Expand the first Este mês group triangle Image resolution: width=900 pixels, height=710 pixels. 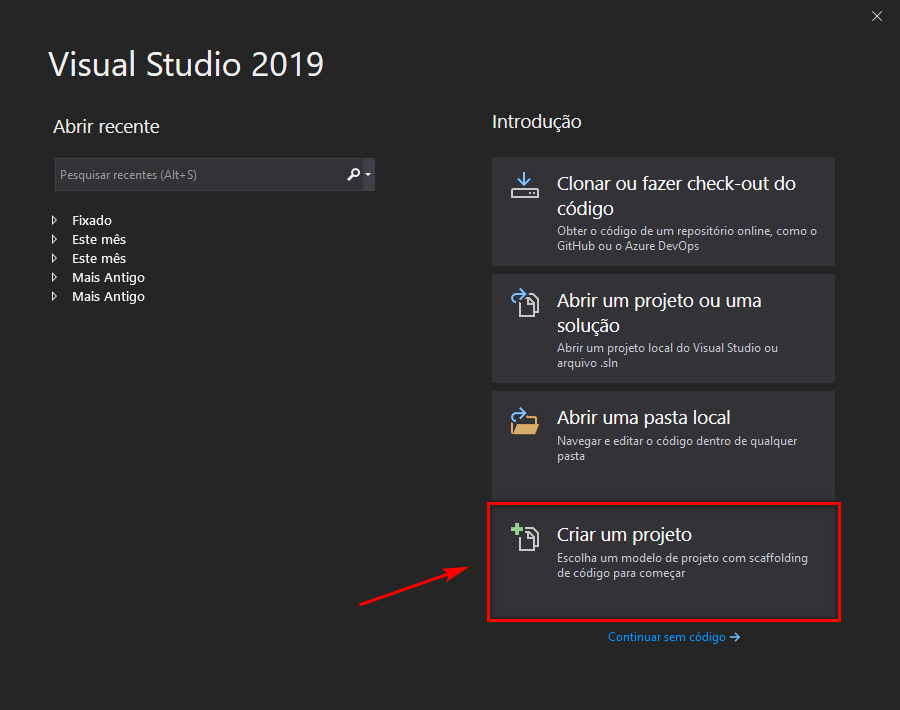pyautogui.click(x=55, y=240)
